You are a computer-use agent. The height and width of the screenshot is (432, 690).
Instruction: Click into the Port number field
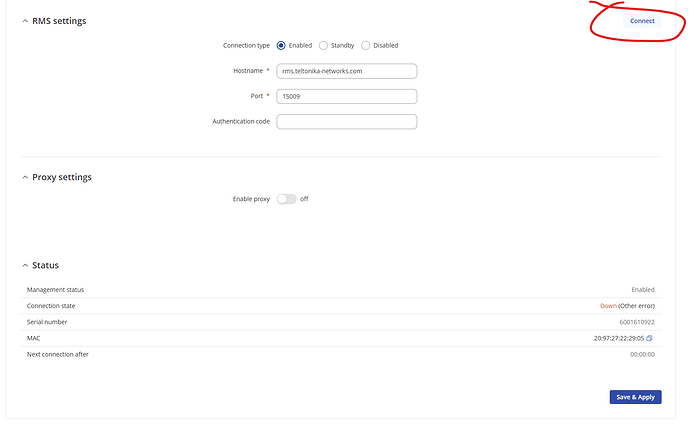click(x=346, y=97)
